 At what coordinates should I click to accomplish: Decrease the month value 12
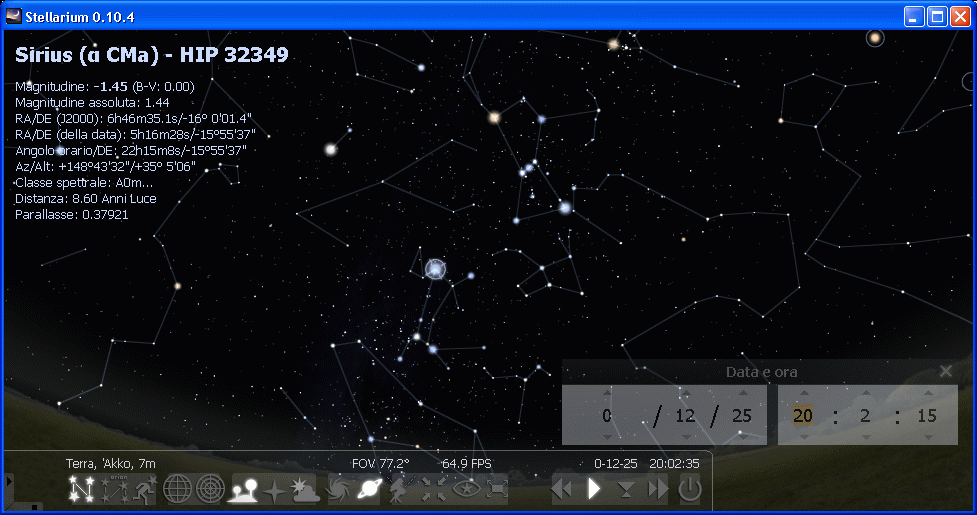tap(685, 437)
